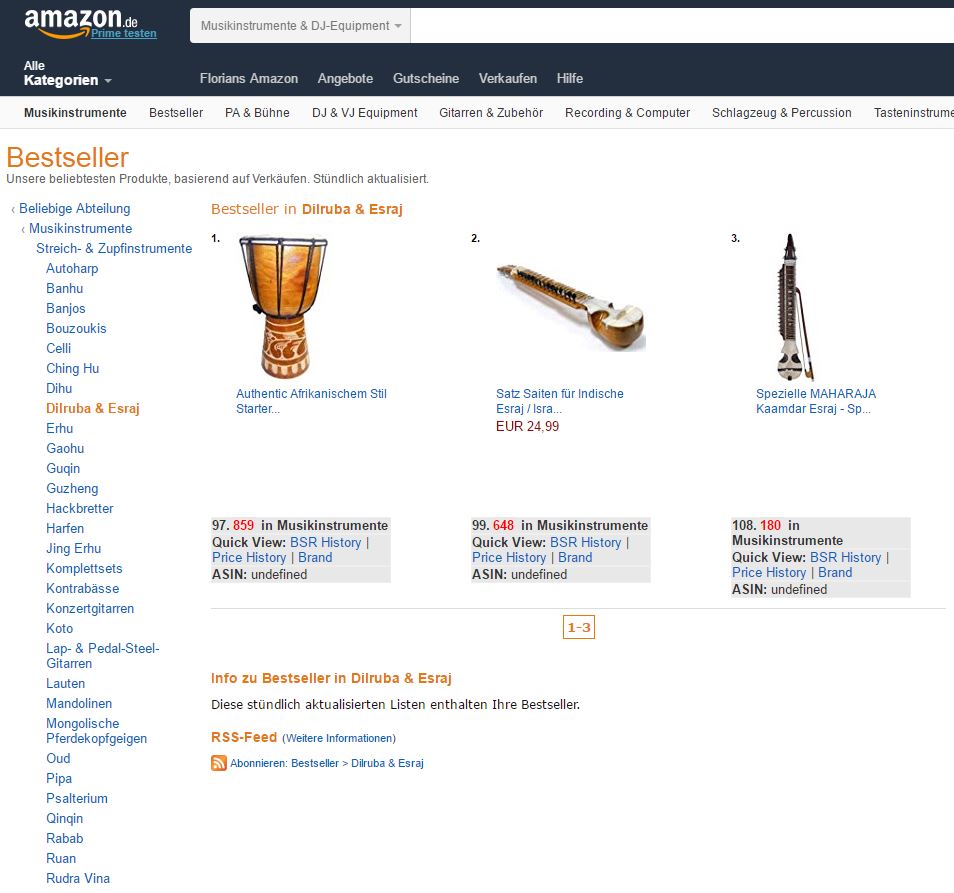Screen dimensions: 954x893
Task: Select Gitarren & Zubehör in the category bar
Action: pos(491,113)
